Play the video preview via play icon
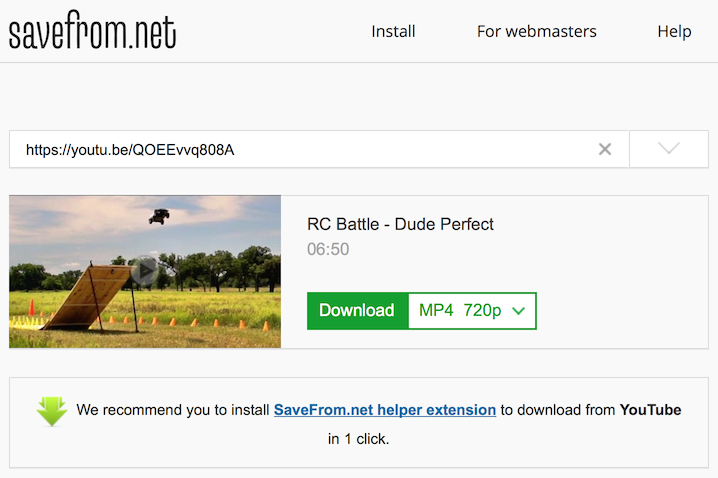Image resolution: width=718 pixels, height=478 pixels. coord(145,271)
